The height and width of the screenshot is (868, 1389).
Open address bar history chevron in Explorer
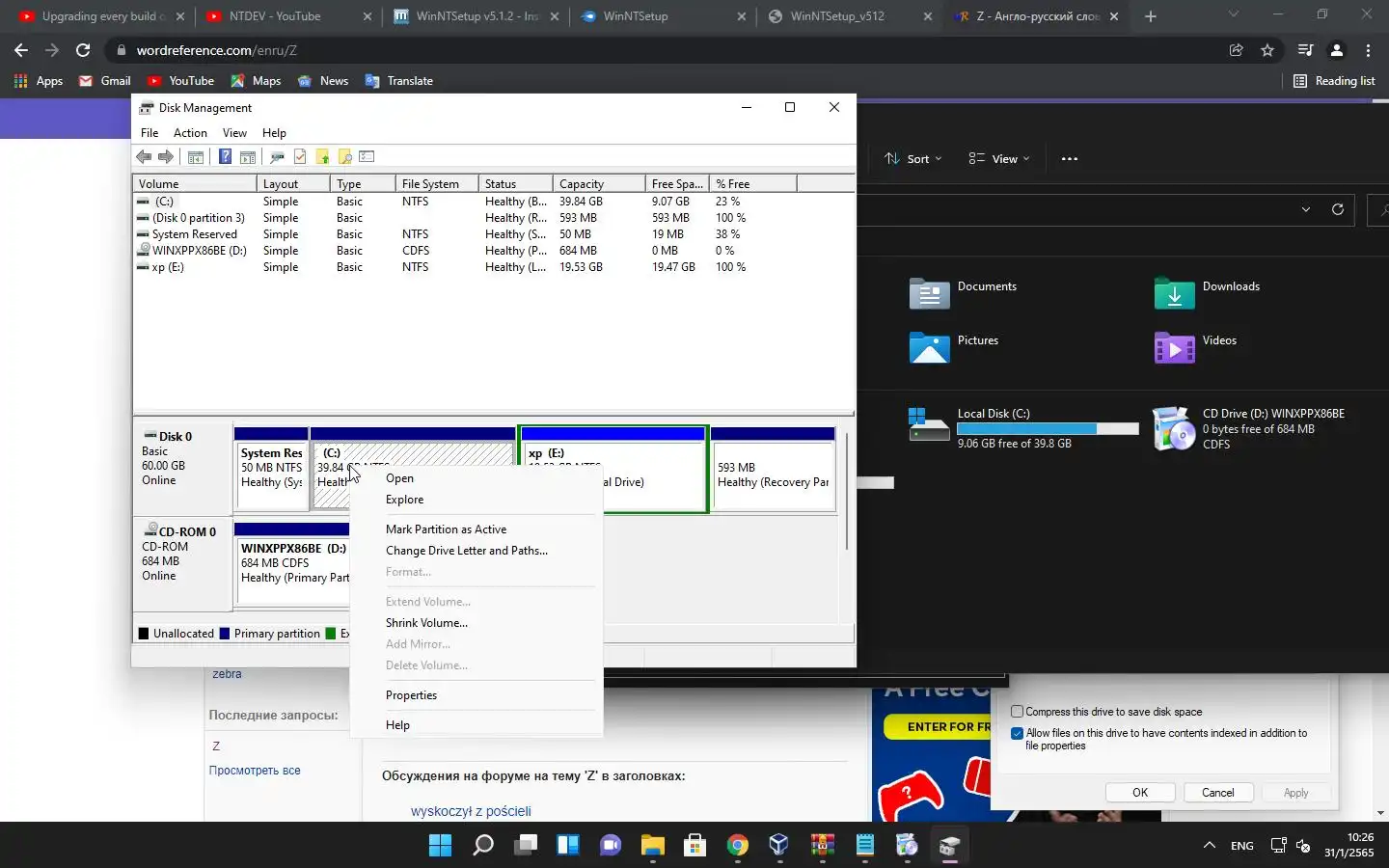click(1306, 209)
